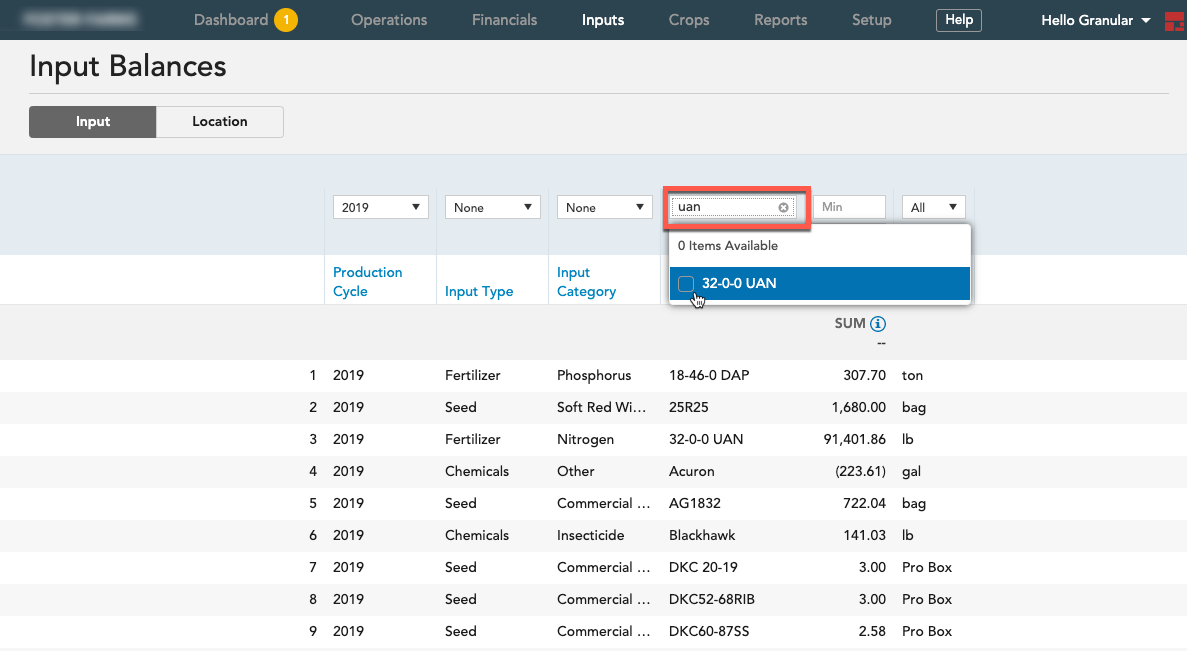
Task: Open the Operations menu
Action: coord(389,20)
